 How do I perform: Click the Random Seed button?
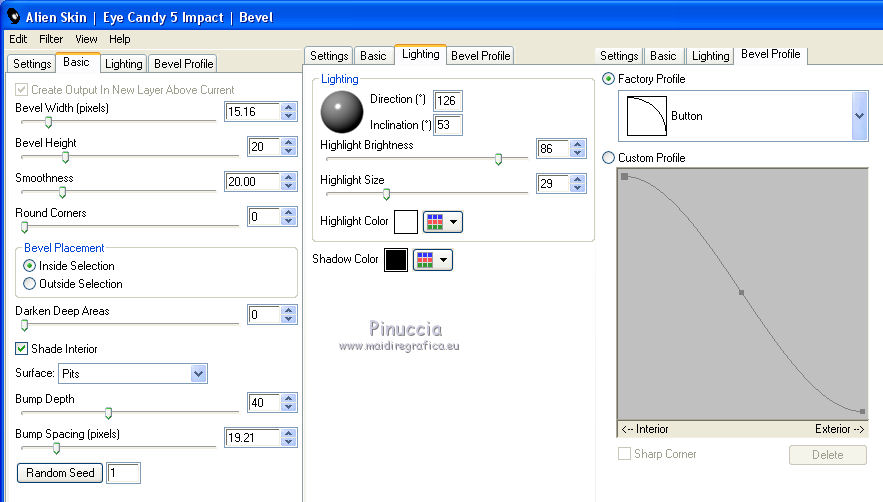(x=60, y=473)
